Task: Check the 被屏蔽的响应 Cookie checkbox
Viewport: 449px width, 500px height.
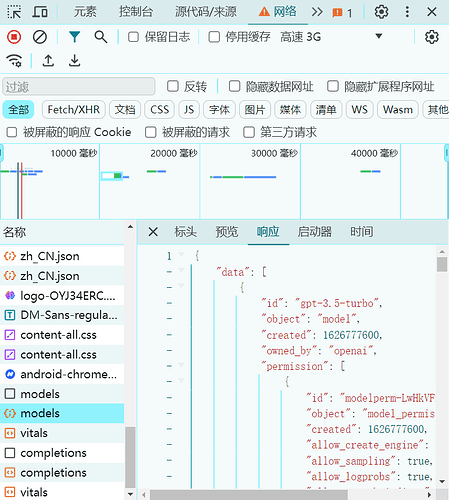Action: point(12,132)
